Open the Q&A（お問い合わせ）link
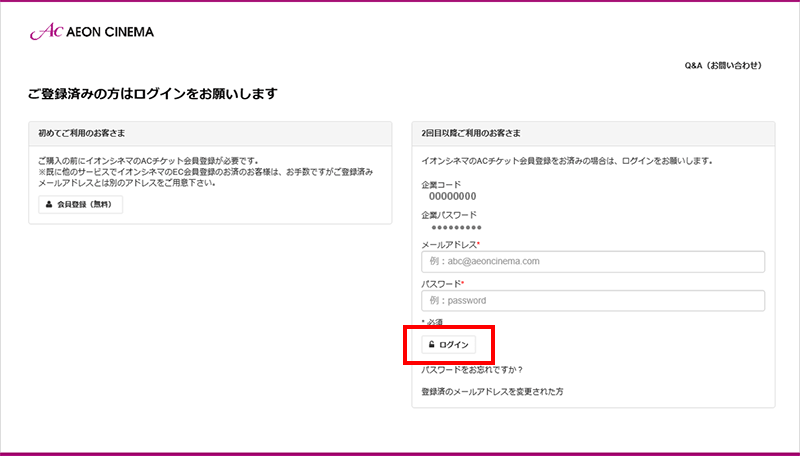This screenshot has width=800, height=456. click(723, 65)
